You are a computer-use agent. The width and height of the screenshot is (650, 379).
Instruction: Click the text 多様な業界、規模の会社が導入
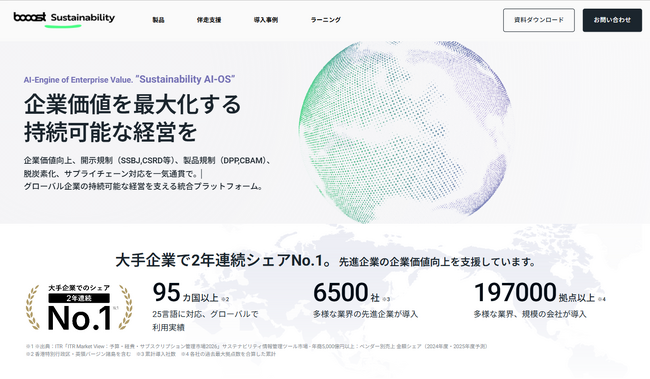[x=530, y=314]
